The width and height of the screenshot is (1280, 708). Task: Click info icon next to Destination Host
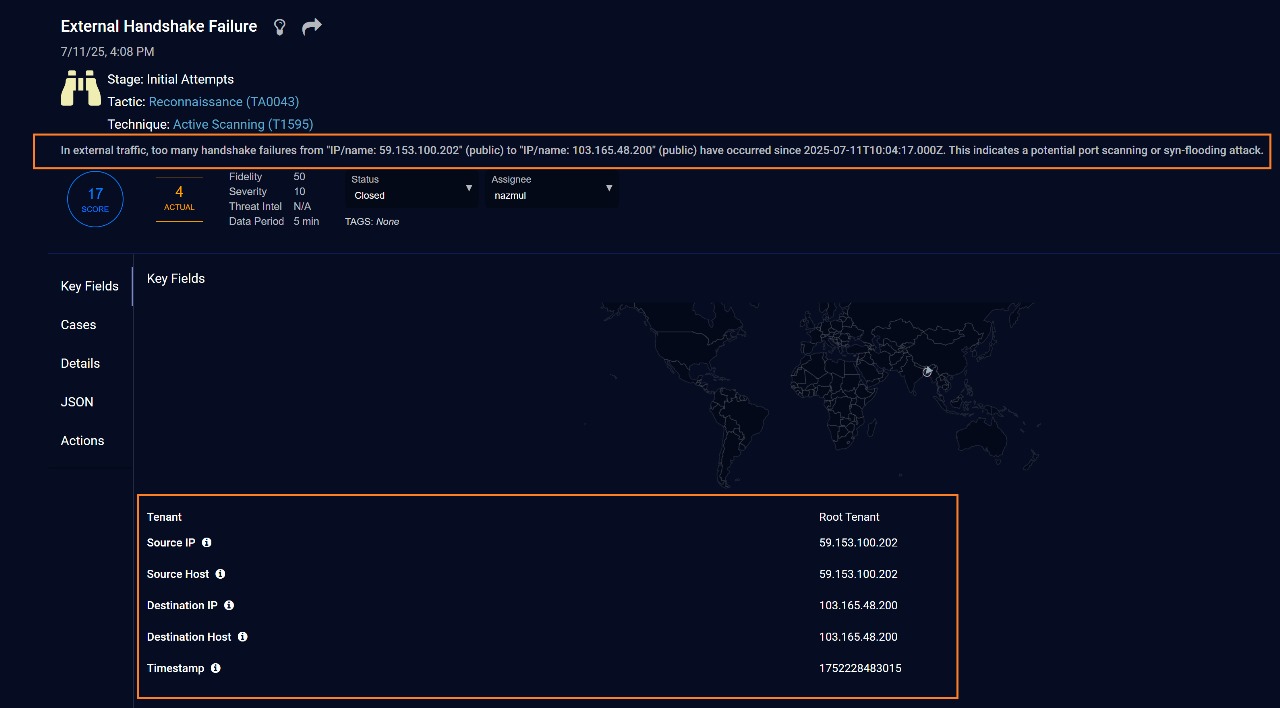pyautogui.click(x=242, y=637)
